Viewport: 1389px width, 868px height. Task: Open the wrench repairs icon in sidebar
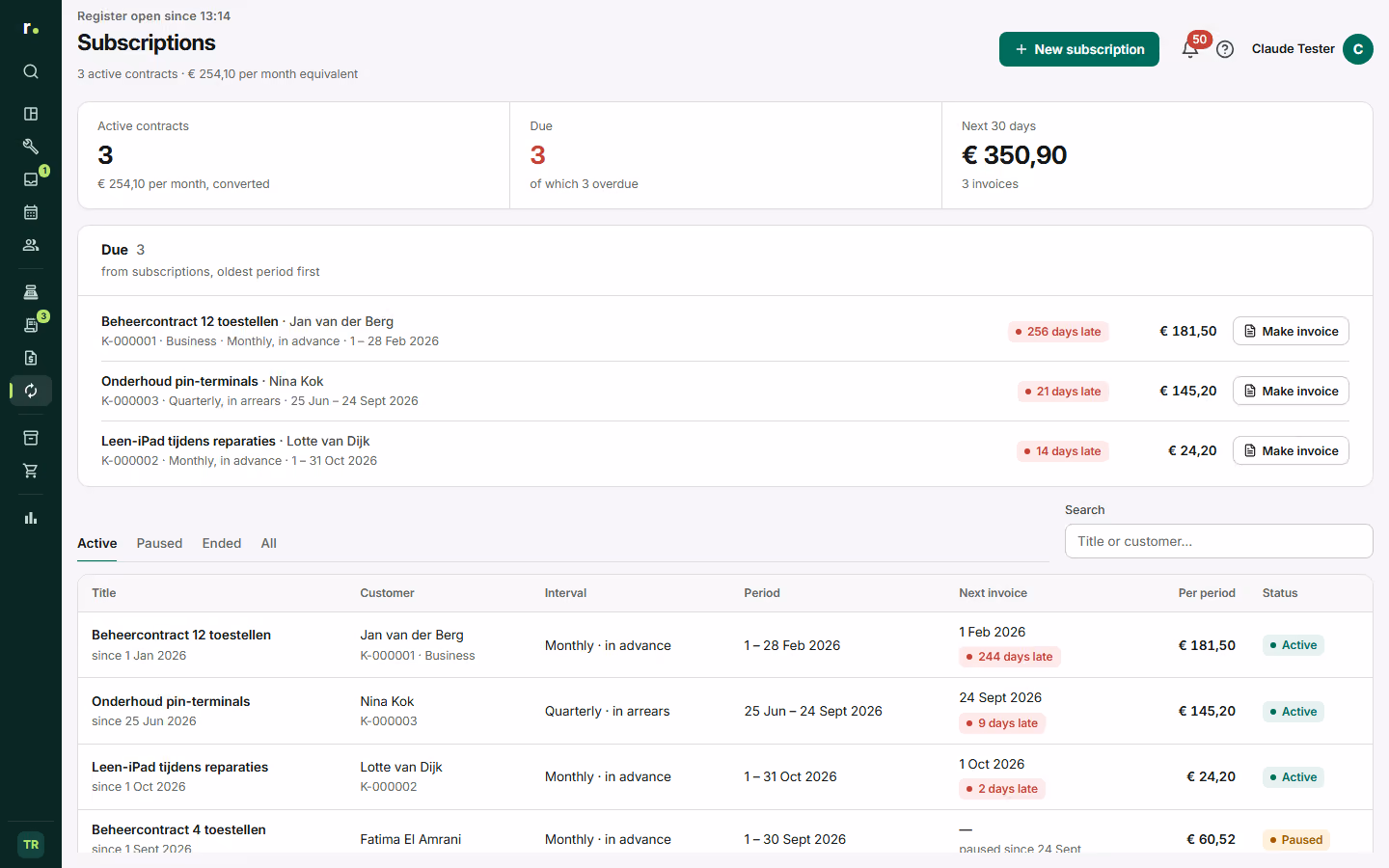coord(31,147)
